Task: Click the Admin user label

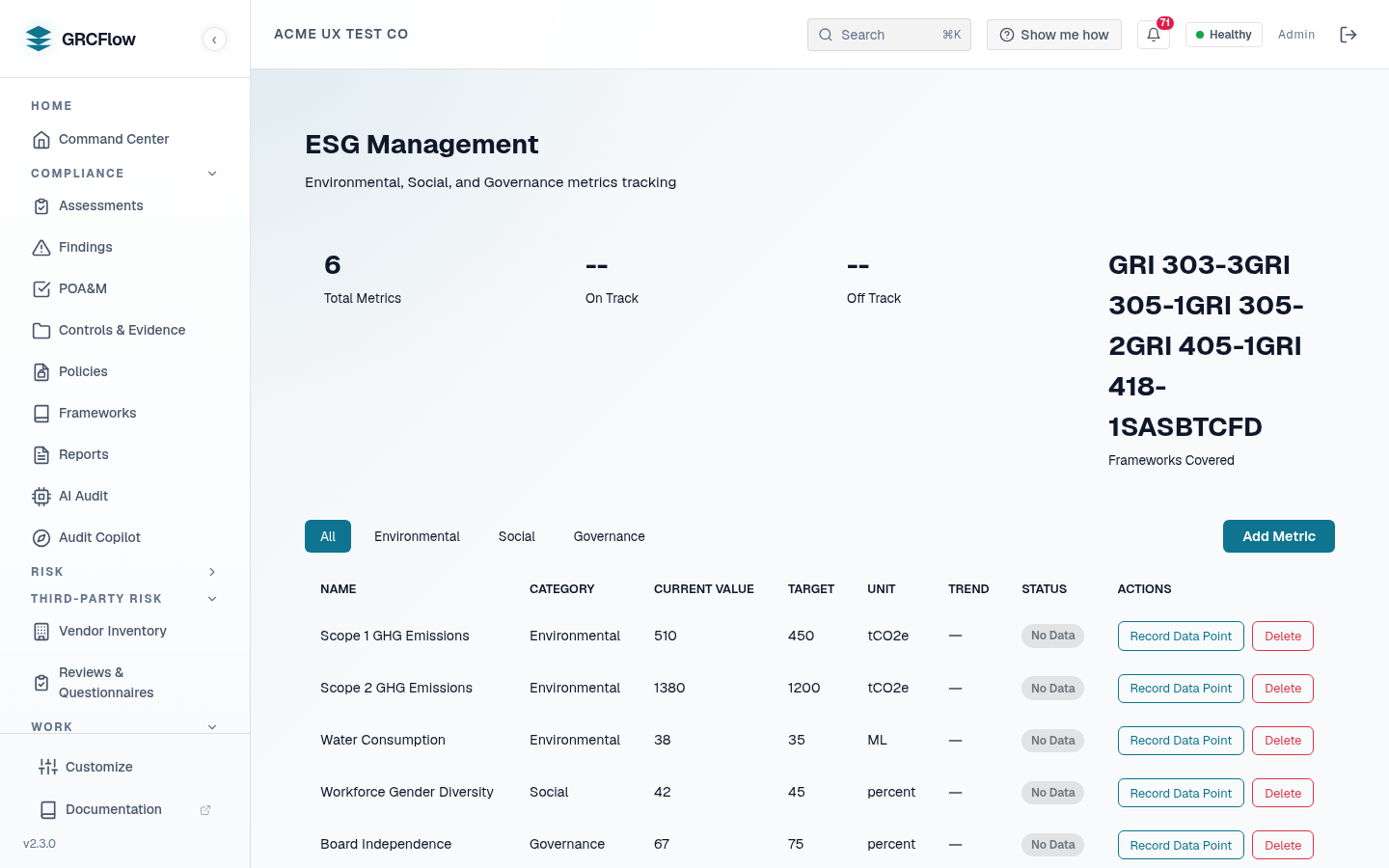Action: tap(1296, 35)
